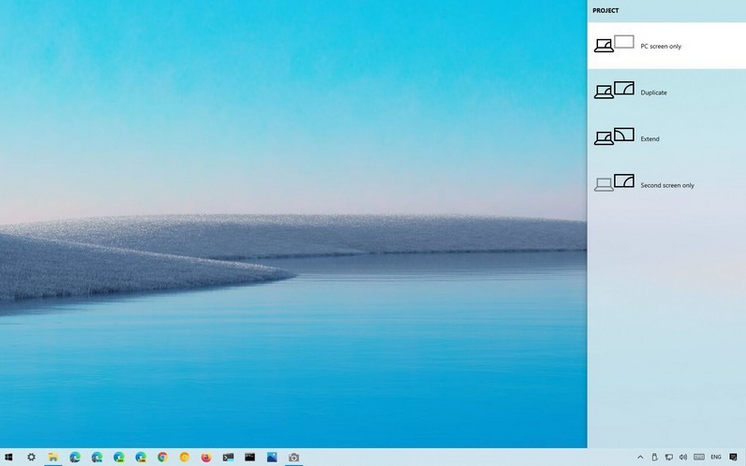This screenshot has height=466, width=746.
Task: Launch File Explorer from the taskbar
Action: pos(53,457)
